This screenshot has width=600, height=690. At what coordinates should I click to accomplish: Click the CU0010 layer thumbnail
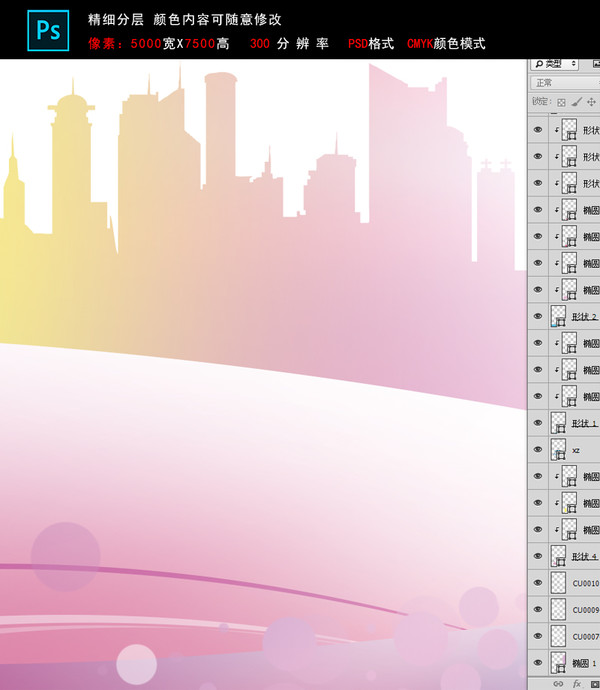[x=558, y=583]
